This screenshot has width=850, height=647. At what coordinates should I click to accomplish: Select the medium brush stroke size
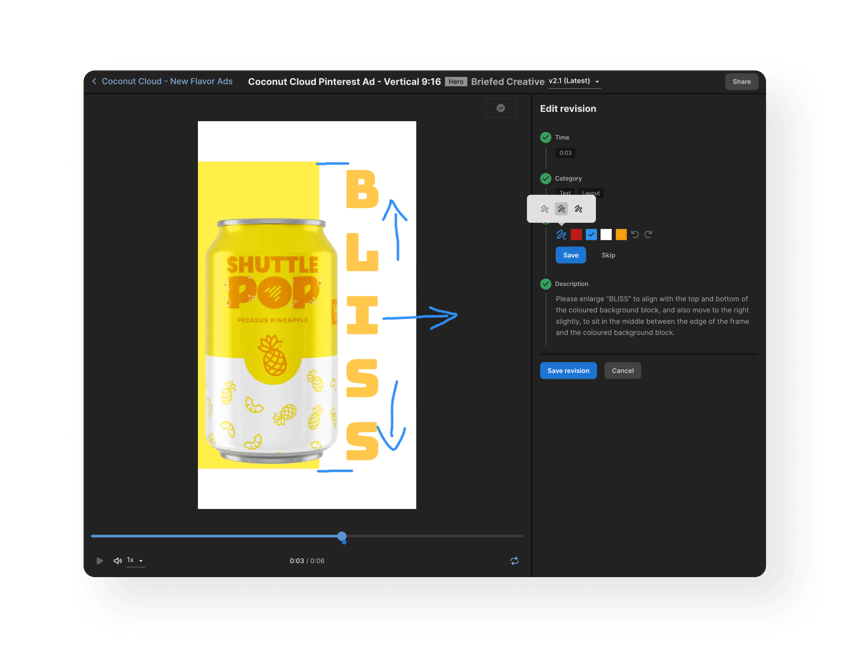pyautogui.click(x=561, y=209)
